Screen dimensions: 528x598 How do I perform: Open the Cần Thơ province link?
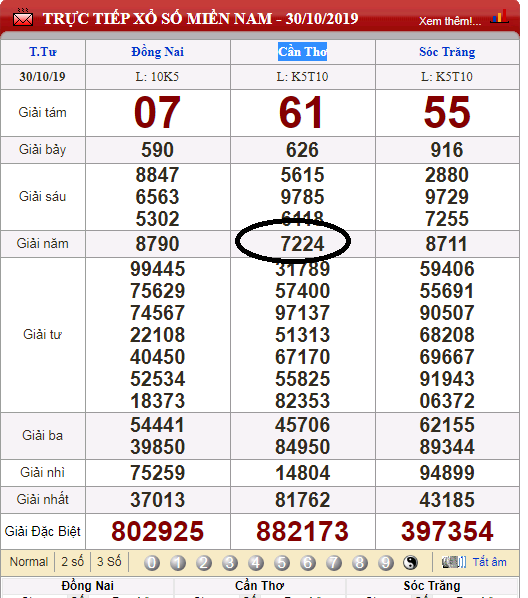(302, 51)
